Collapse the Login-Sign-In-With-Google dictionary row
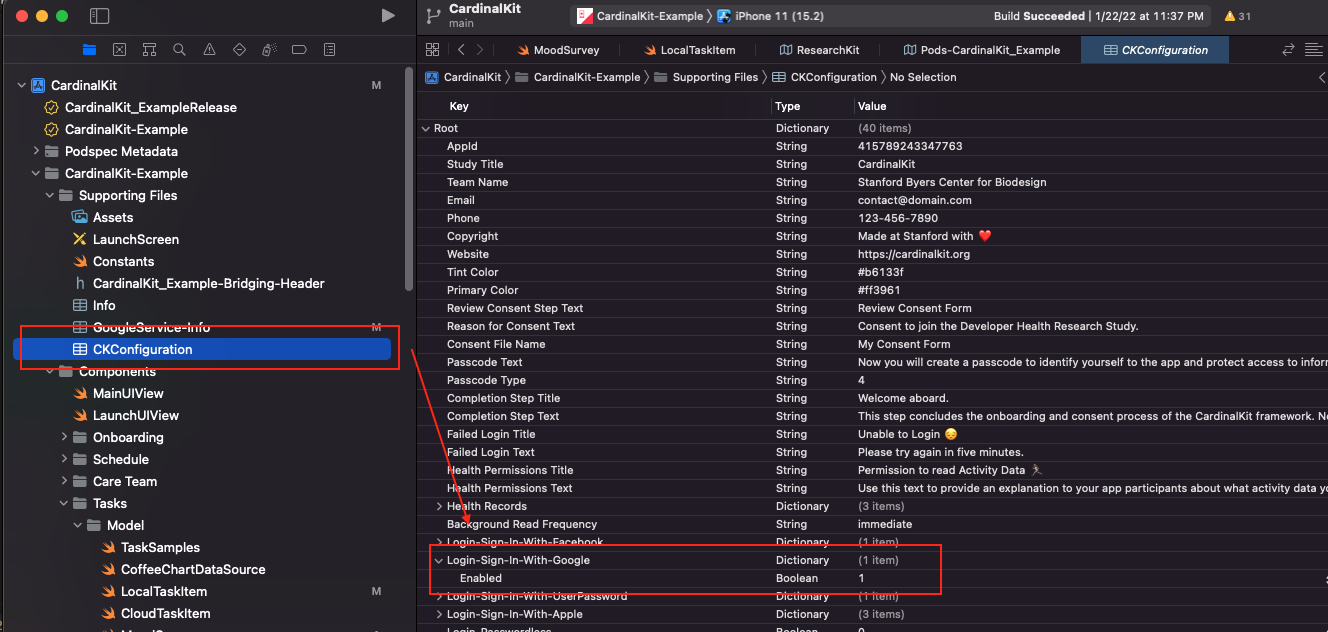 pos(439,560)
